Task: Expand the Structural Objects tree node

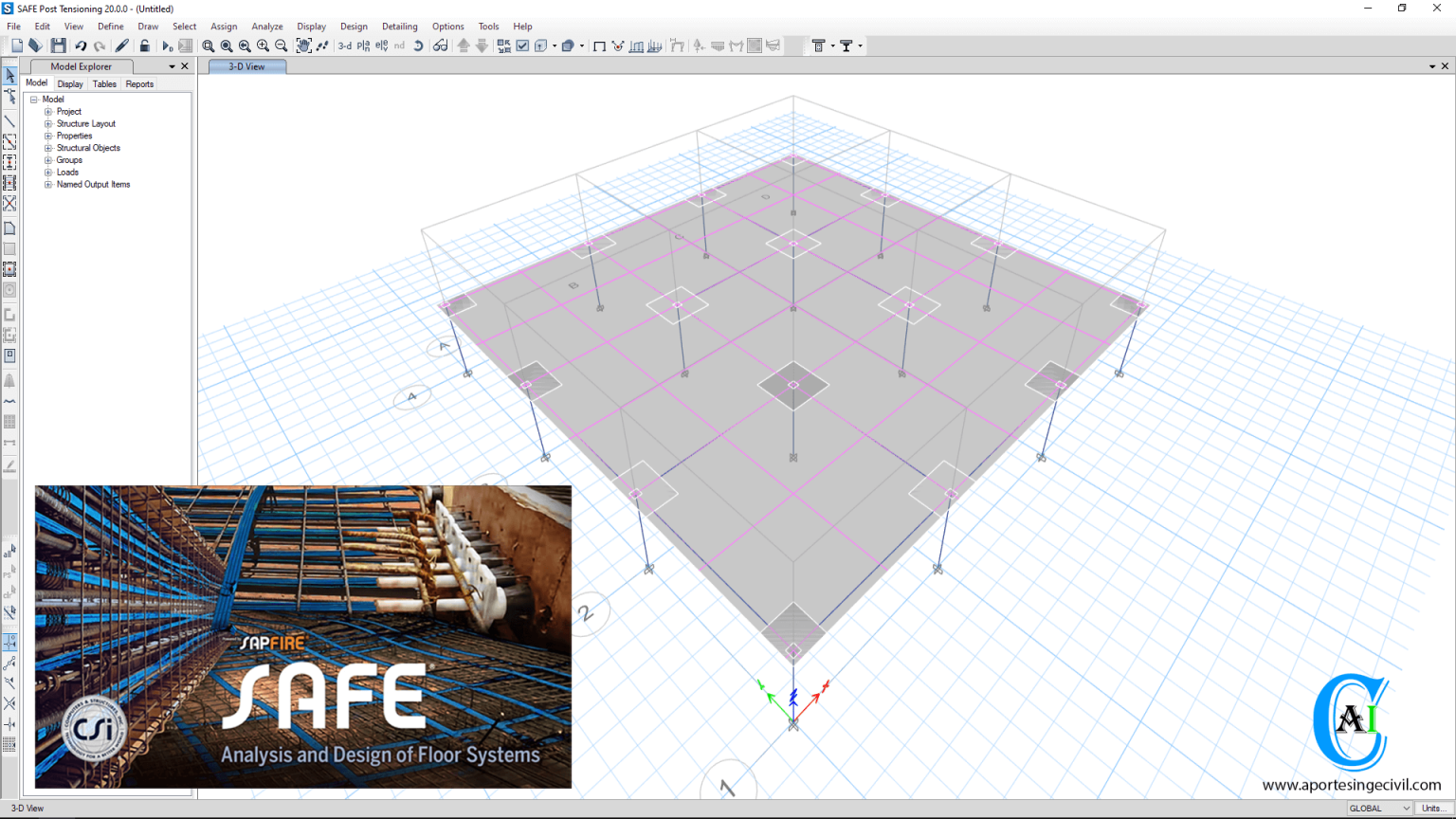Action: tap(47, 148)
